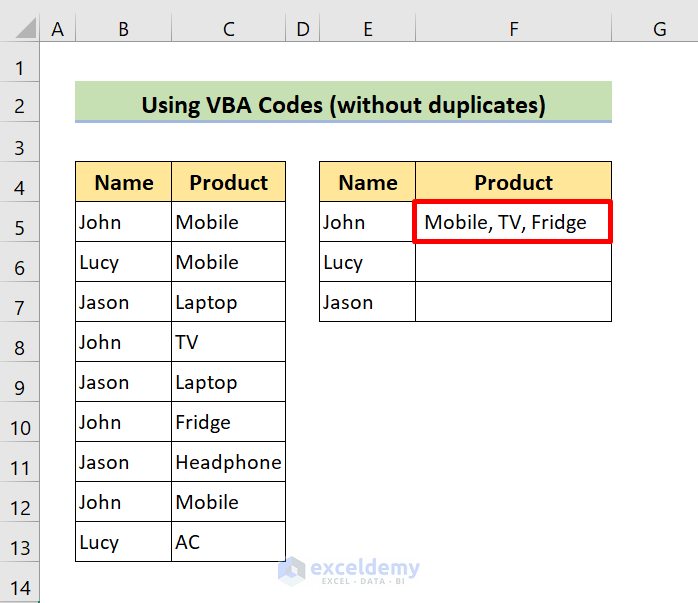
Task: Select row 12 header
Action: click(19, 502)
